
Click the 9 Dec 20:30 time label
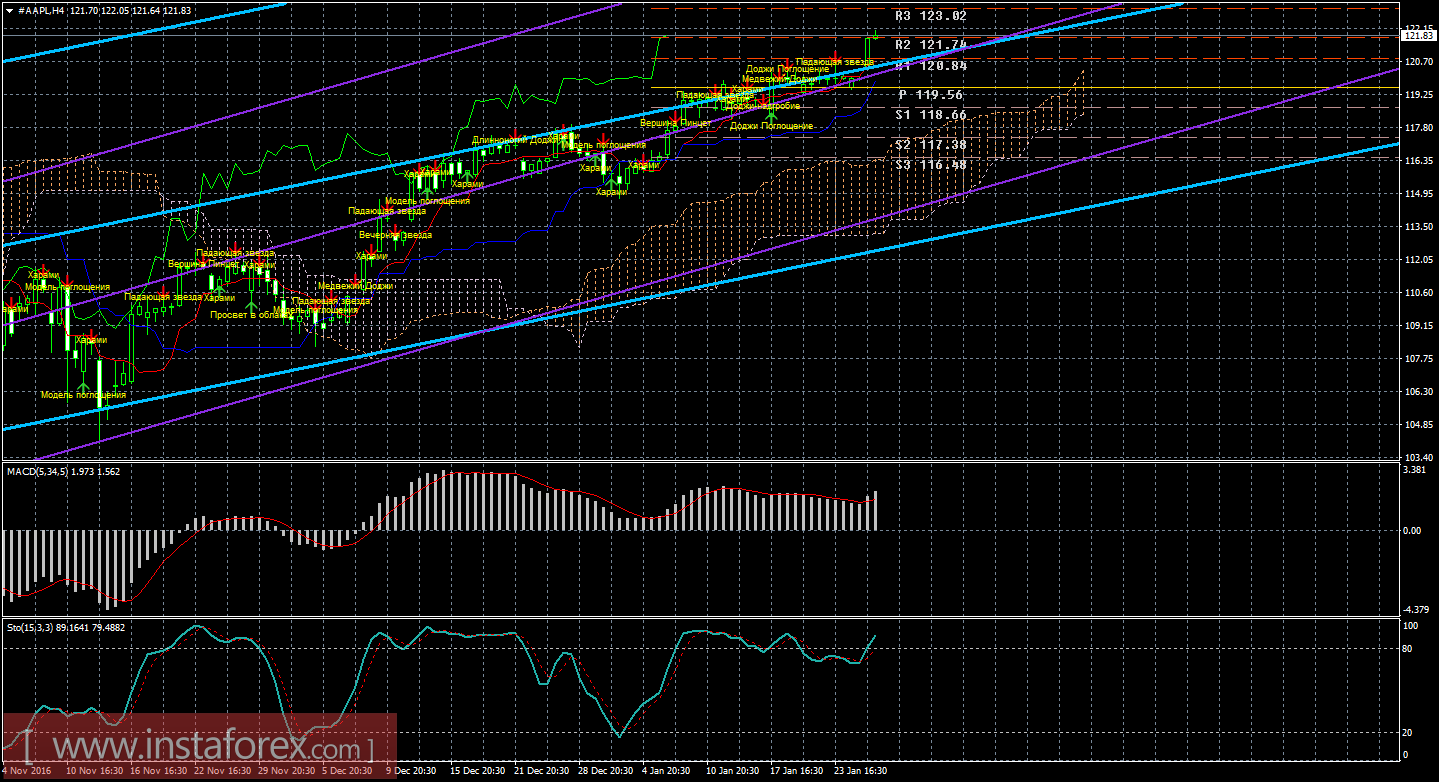[410, 771]
